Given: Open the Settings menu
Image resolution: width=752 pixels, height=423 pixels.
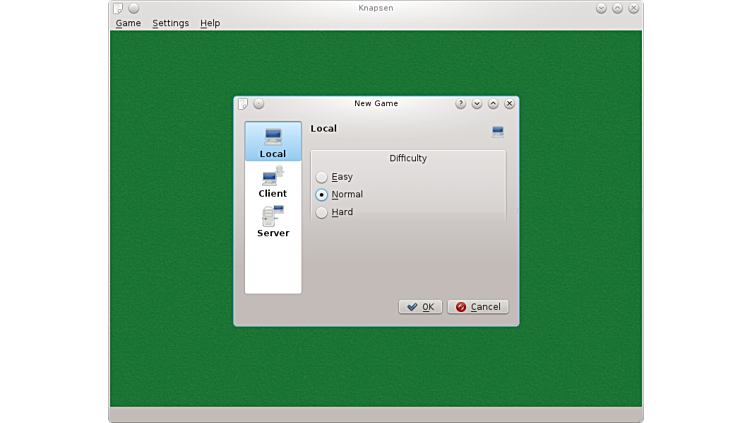Looking at the screenshot, I should point(170,23).
